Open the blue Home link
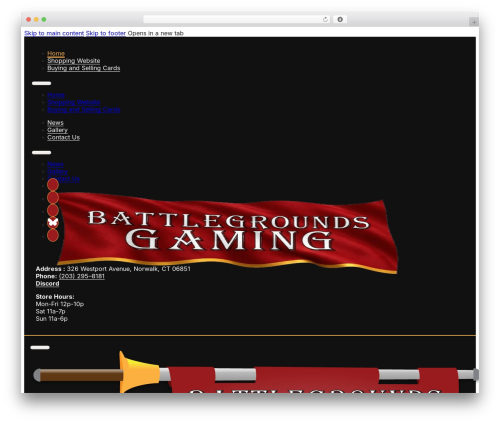Viewport: 500px width, 423px height. pyautogui.click(x=56, y=95)
